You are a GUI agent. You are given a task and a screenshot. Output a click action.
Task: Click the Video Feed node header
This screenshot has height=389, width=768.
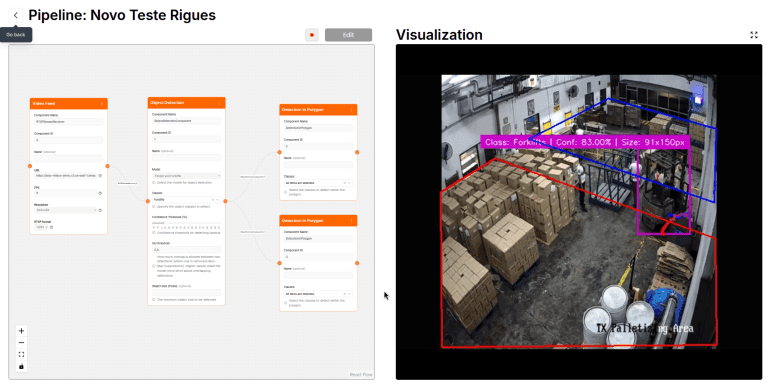click(69, 103)
